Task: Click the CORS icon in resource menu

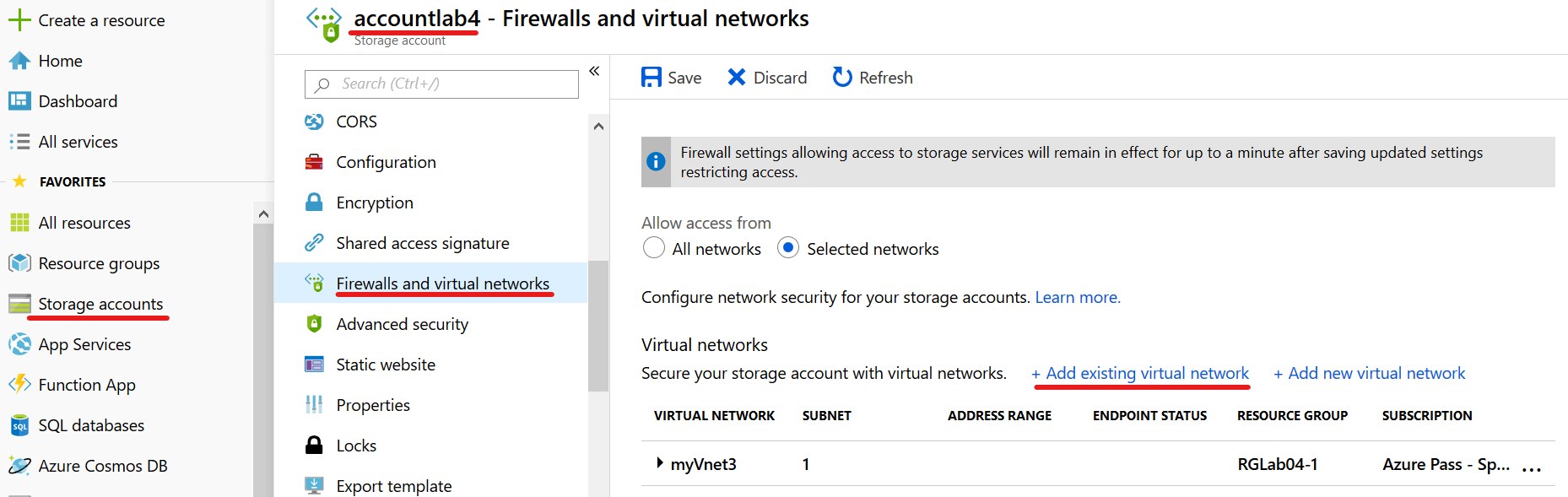Action: (x=314, y=122)
